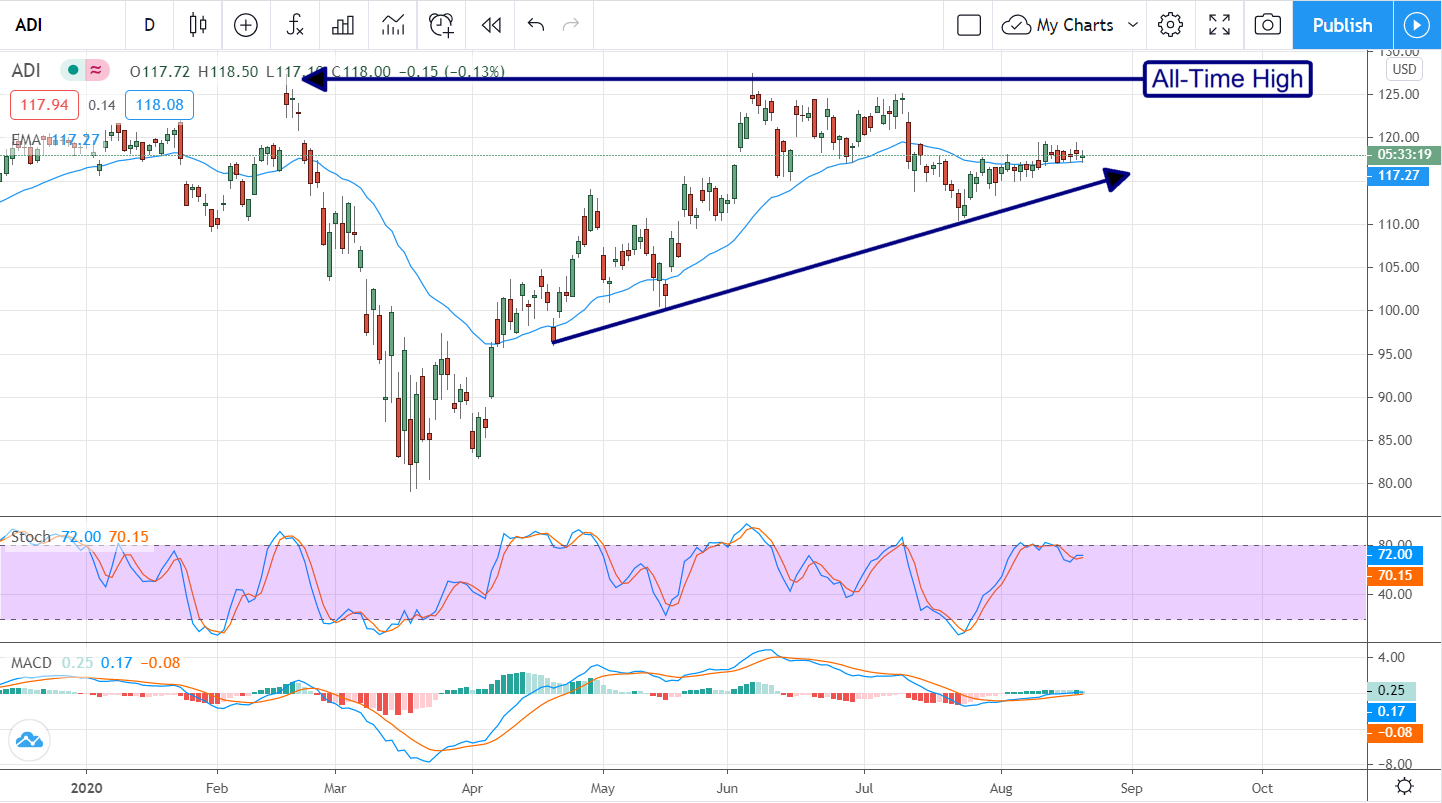Take a chart snapshot with the camera
The height and width of the screenshot is (803, 1442).
pos(1267,25)
